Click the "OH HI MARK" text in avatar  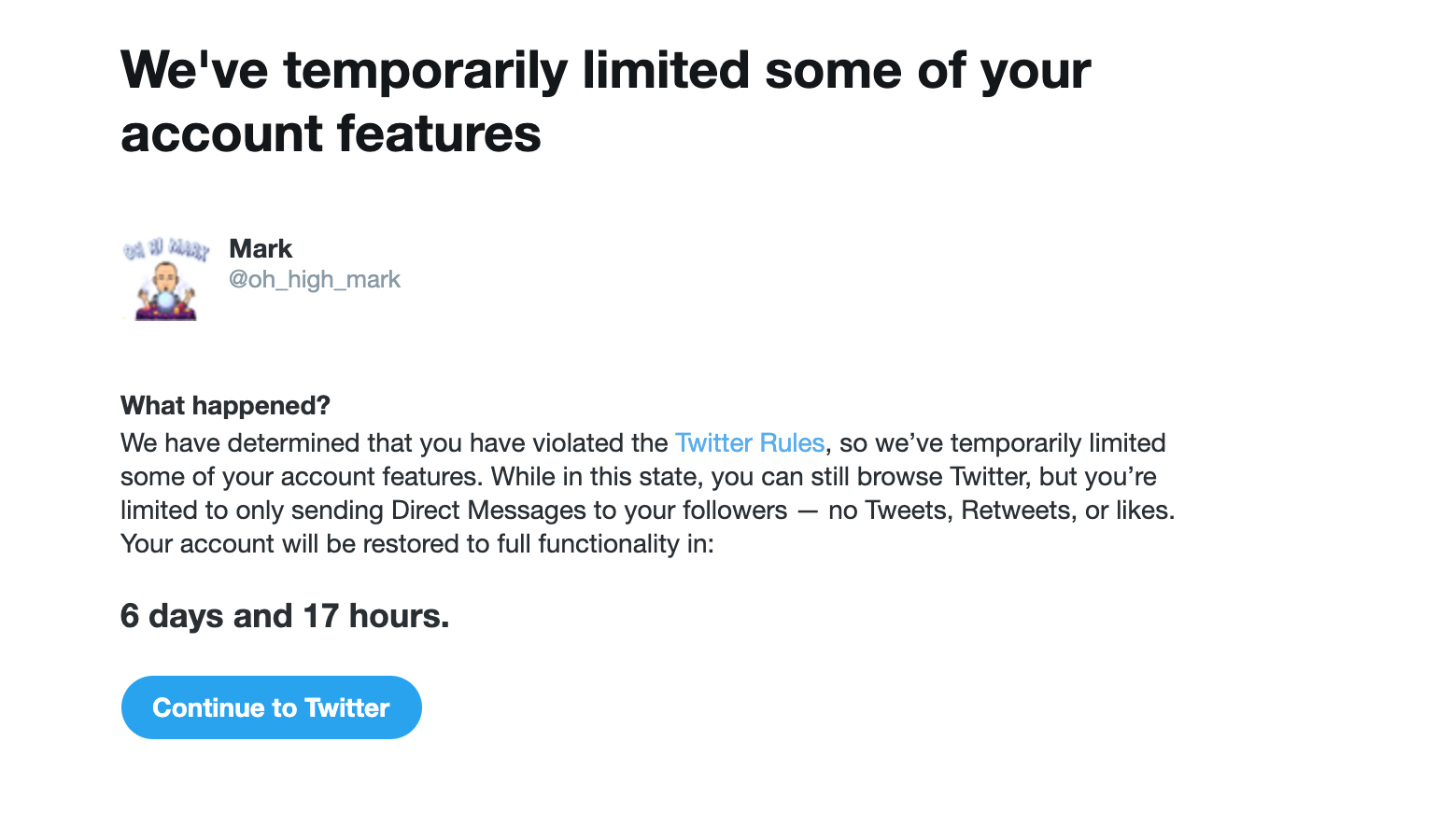(x=165, y=250)
